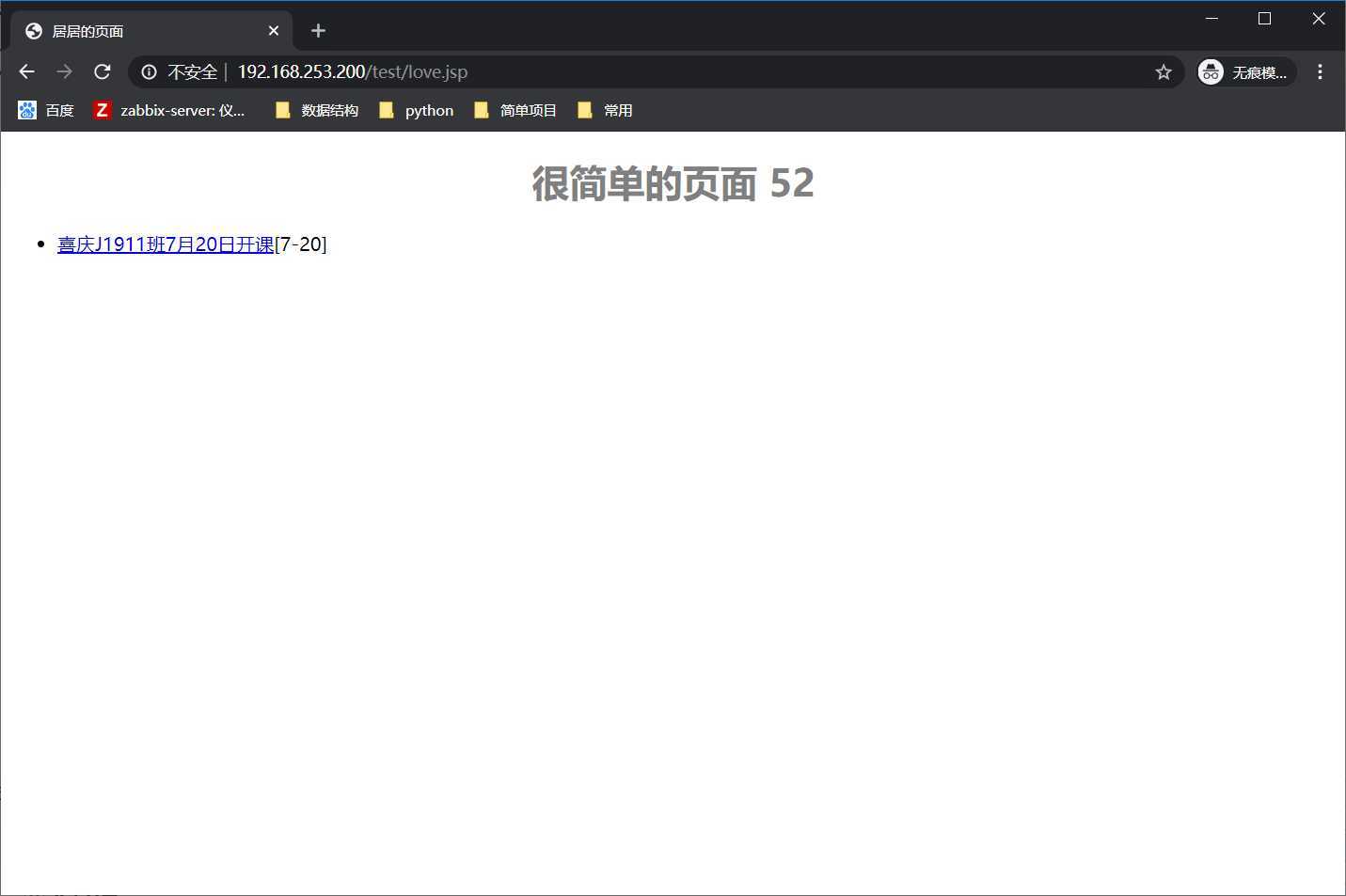Viewport: 1346px width, 896px height.
Task: Open the 简单项目 bookmarks folder
Action: click(515, 110)
